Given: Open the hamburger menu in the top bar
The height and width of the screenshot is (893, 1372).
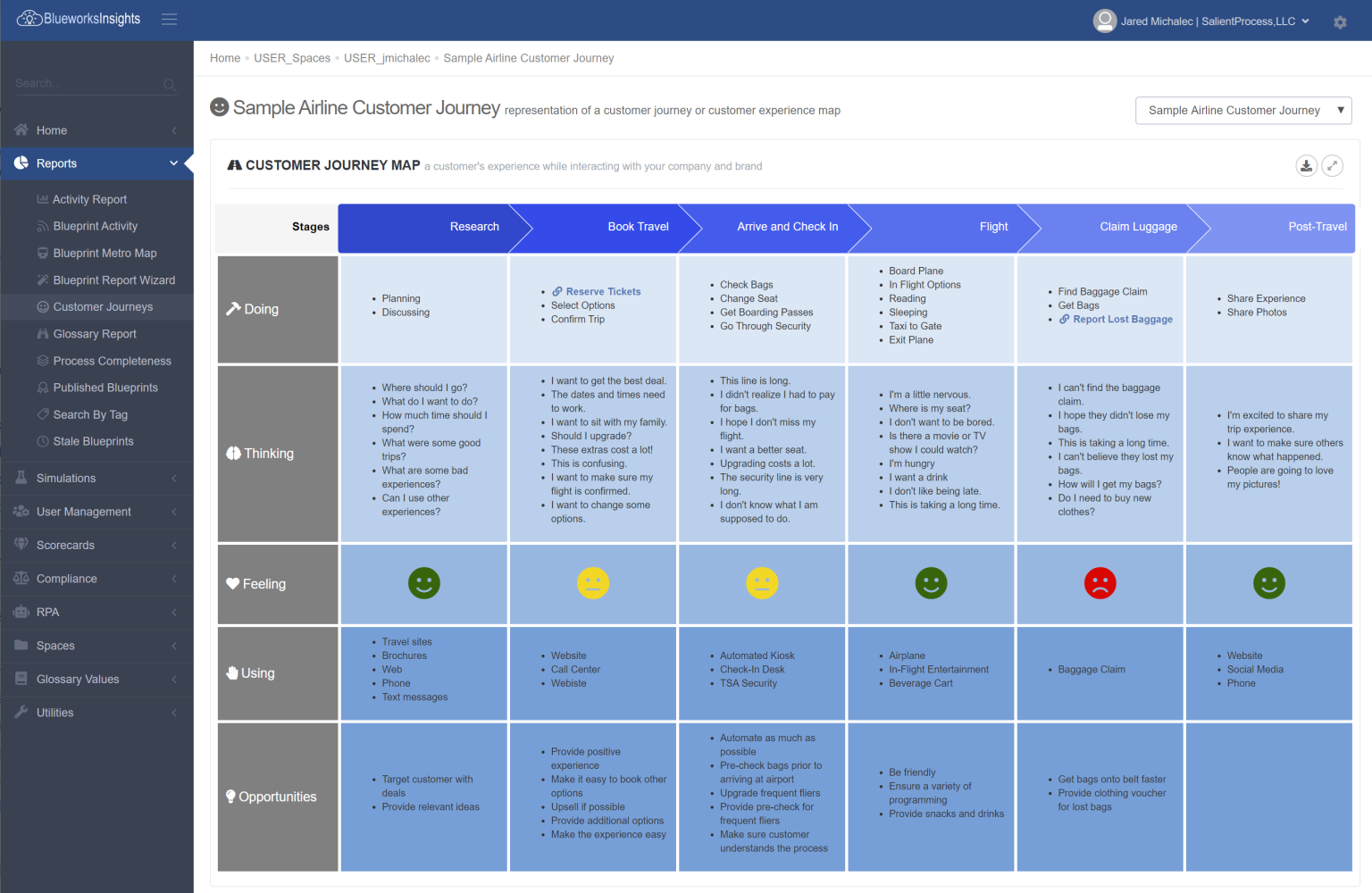Looking at the screenshot, I should pyautogui.click(x=169, y=20).
